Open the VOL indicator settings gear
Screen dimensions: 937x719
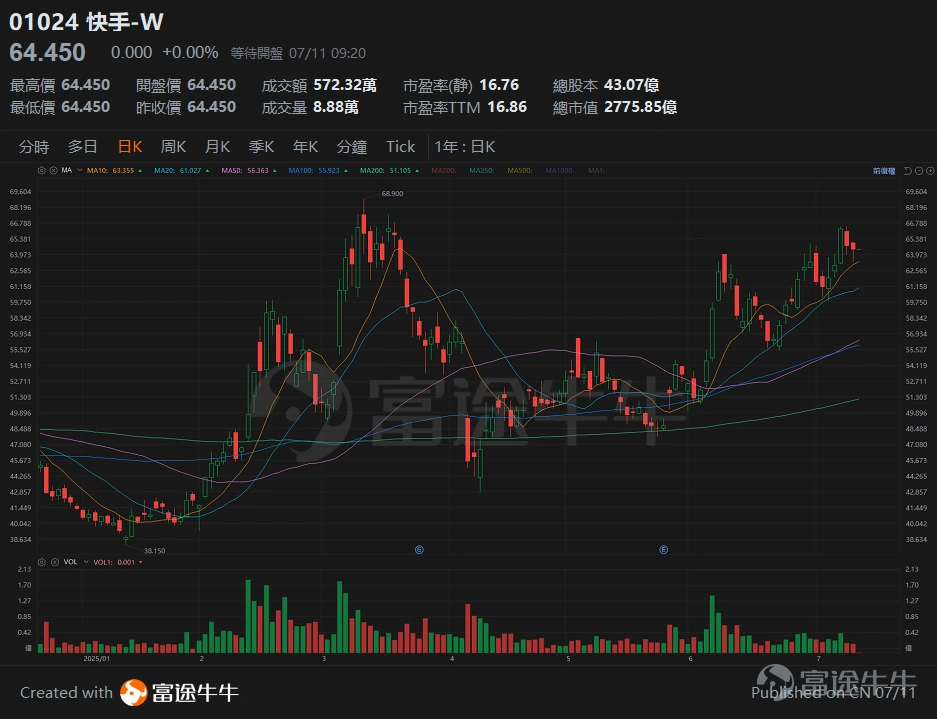(x=42, y=562)
